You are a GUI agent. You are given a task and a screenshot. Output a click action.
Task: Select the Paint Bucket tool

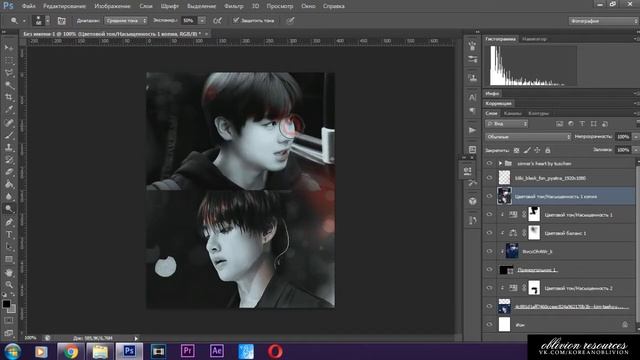[x=9, y=184]
